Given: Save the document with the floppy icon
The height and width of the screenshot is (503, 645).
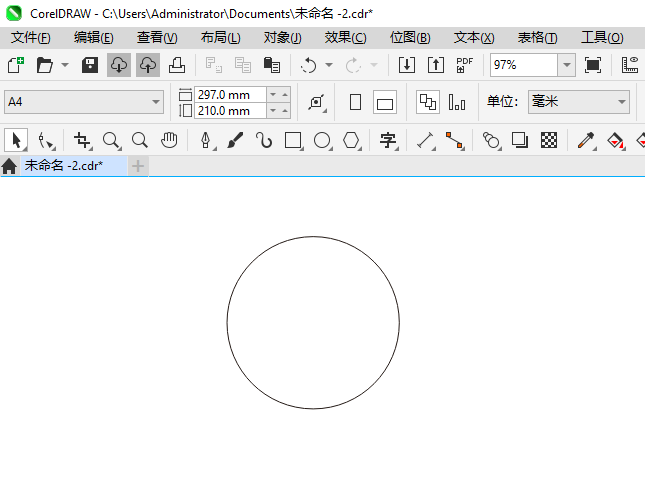Looking at the screenshot, I should (90, 65).
